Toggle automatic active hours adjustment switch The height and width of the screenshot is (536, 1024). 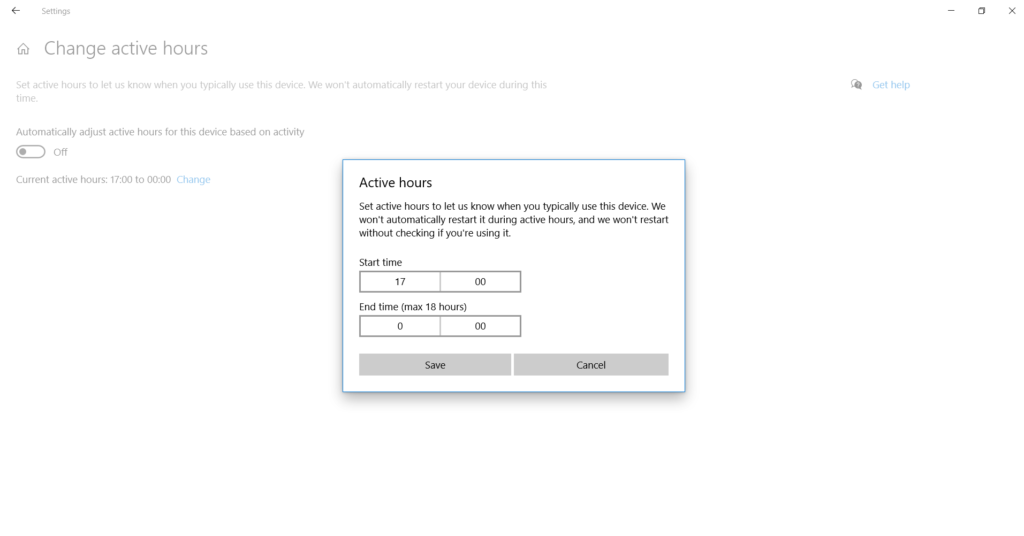31,152
